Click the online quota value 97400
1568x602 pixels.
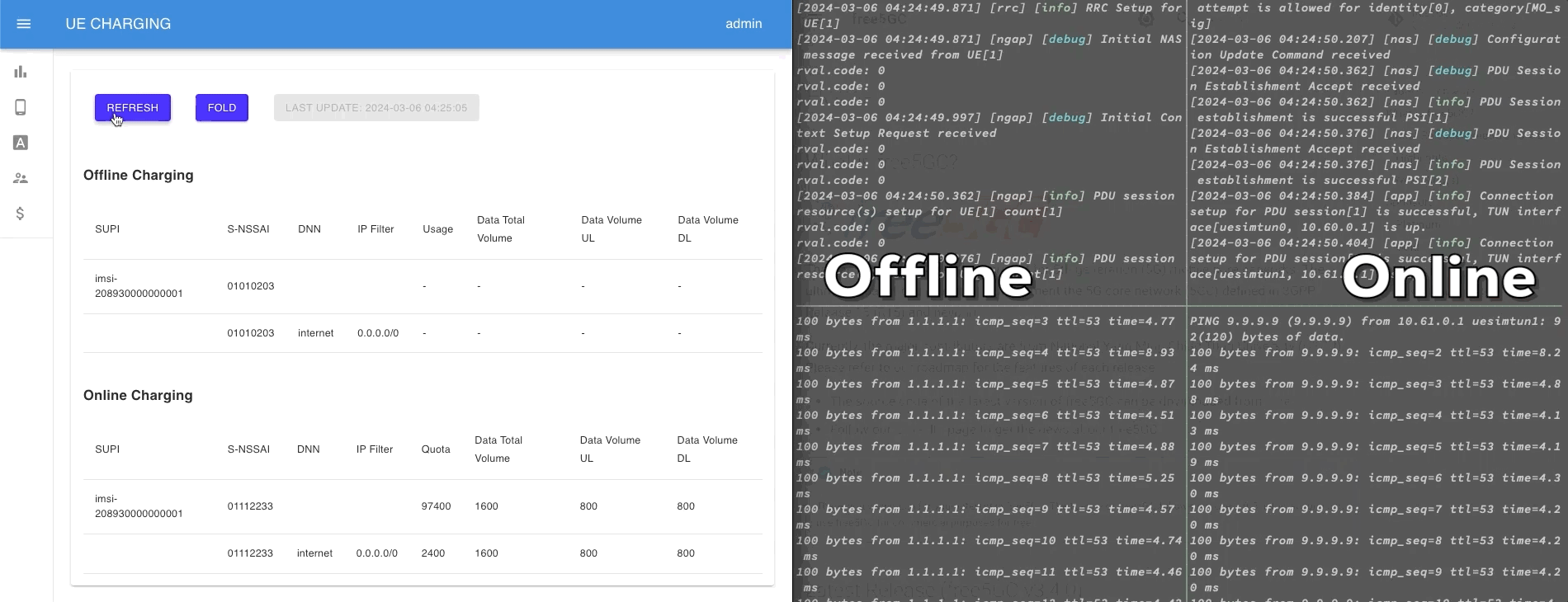[436, 506]
